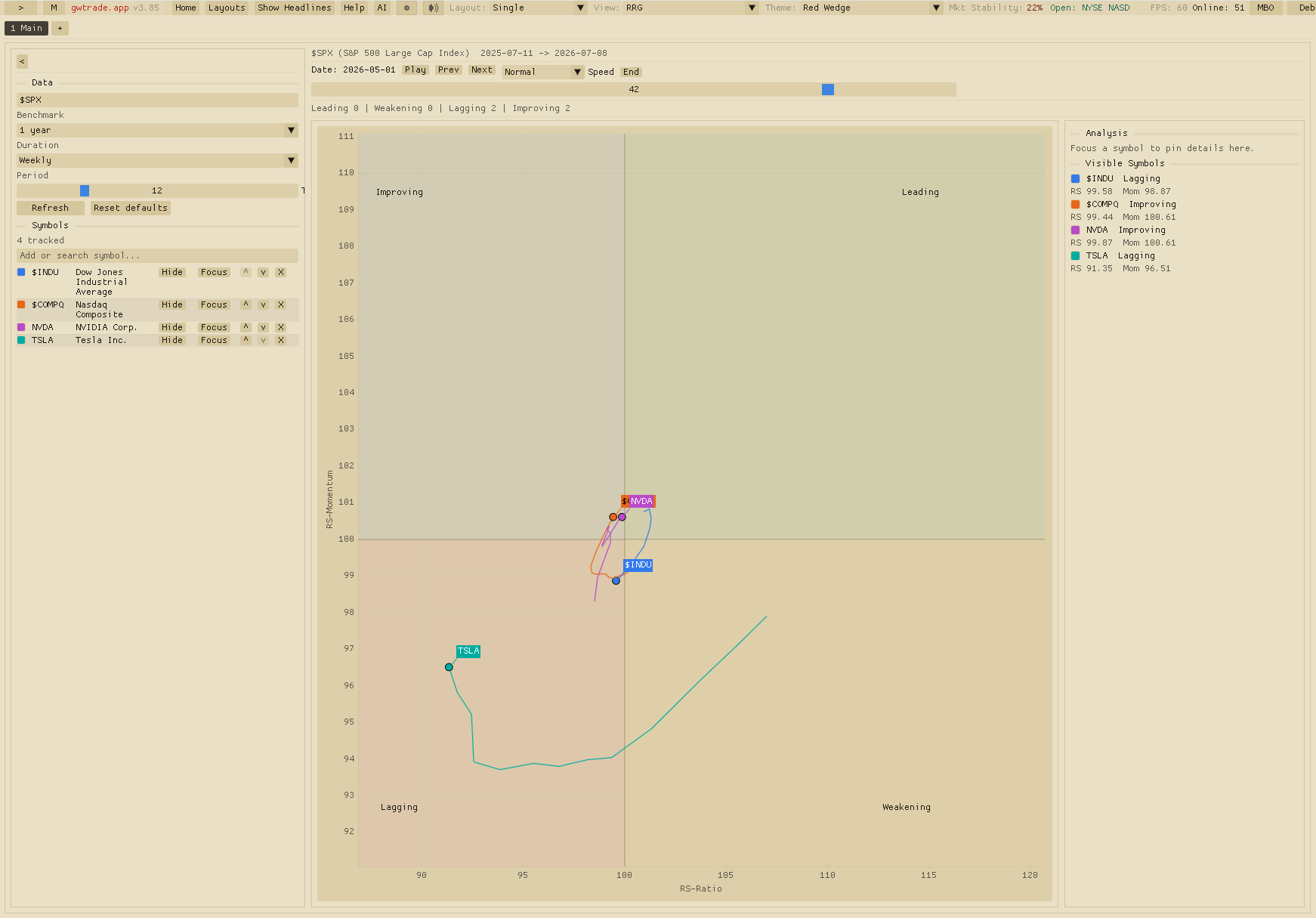This screenshot has width=1316, height=918.
Task: Add a new tab with plus button
Action: click(x=60, y=28)
